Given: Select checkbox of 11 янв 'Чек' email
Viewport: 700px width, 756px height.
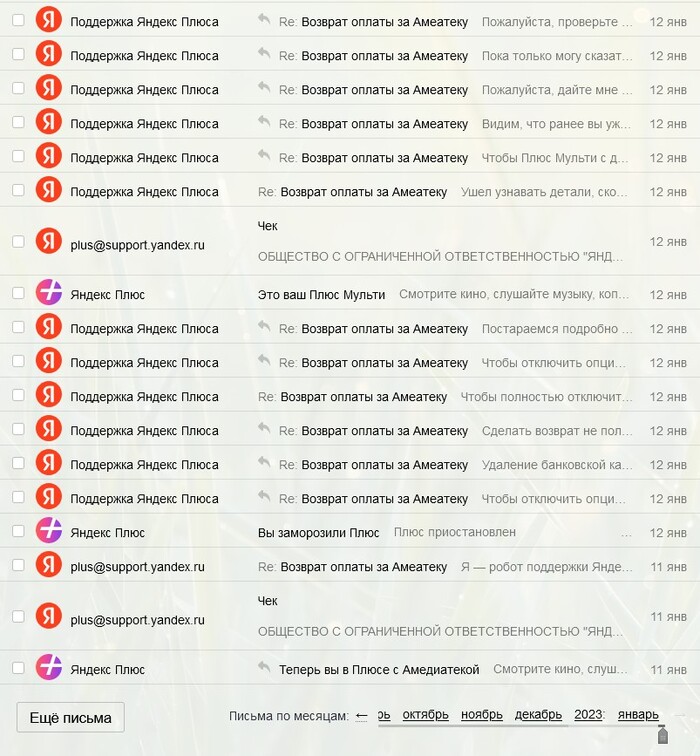Looking at the screenshot, I should [18, 616].
